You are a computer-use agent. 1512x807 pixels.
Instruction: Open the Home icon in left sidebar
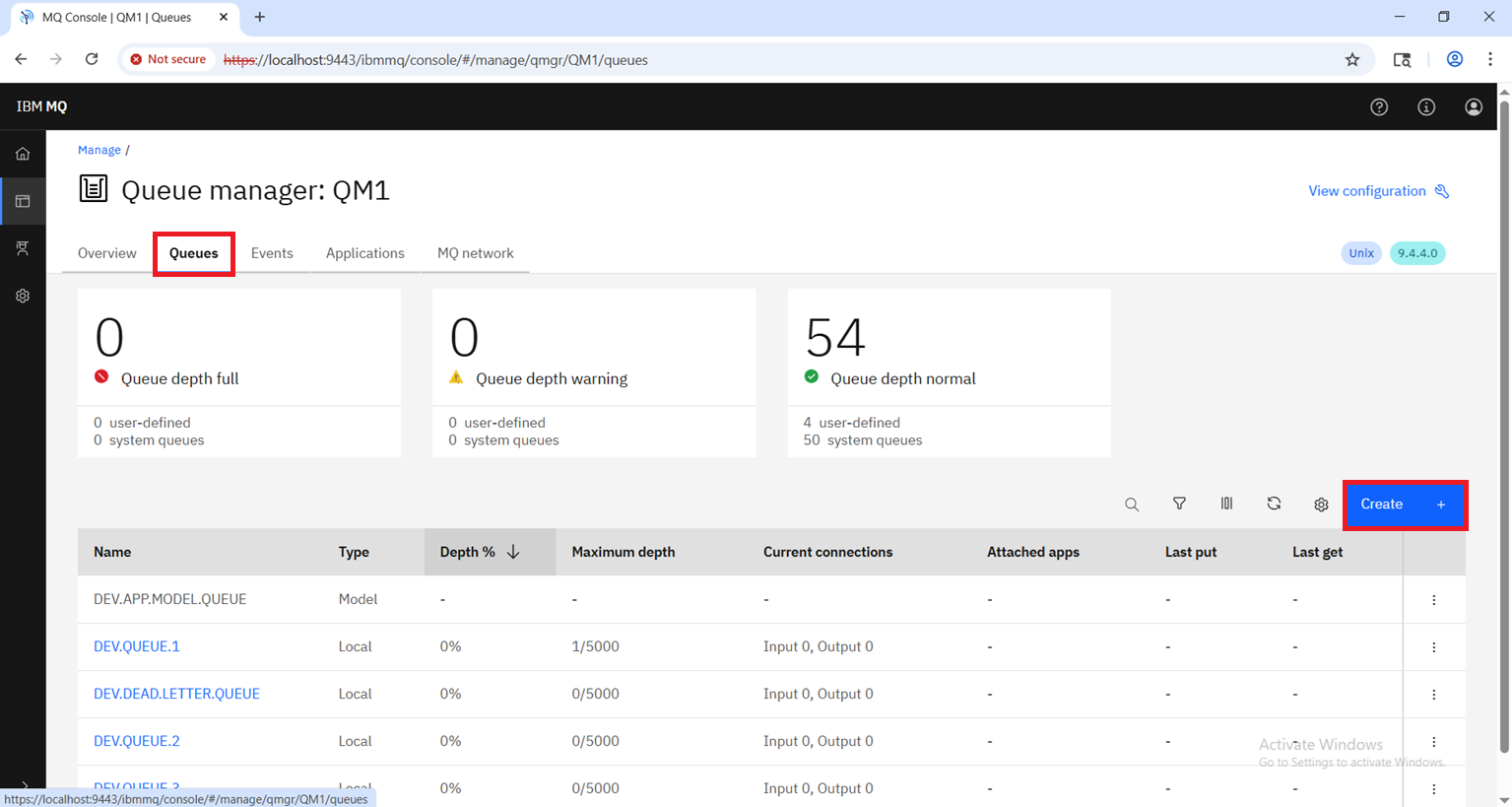23,154
